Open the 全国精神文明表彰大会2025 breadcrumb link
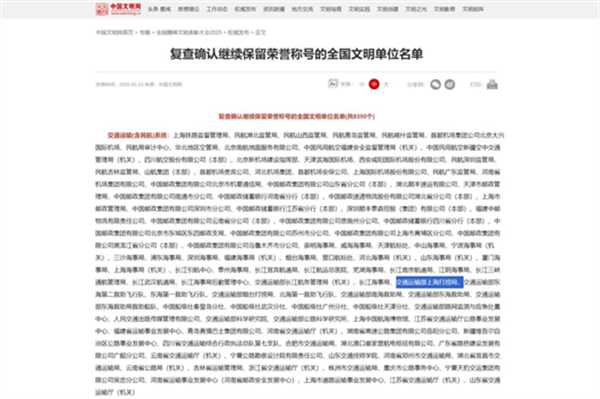 tap(189, 33)
